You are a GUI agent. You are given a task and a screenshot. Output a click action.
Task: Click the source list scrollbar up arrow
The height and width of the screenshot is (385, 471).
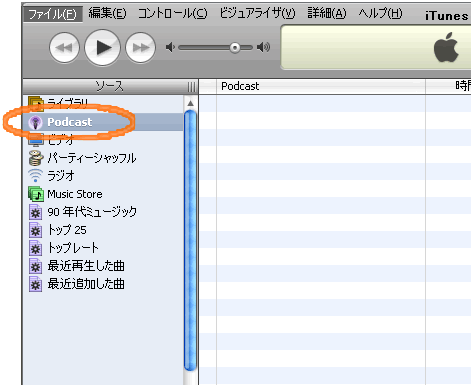[190, 103]
